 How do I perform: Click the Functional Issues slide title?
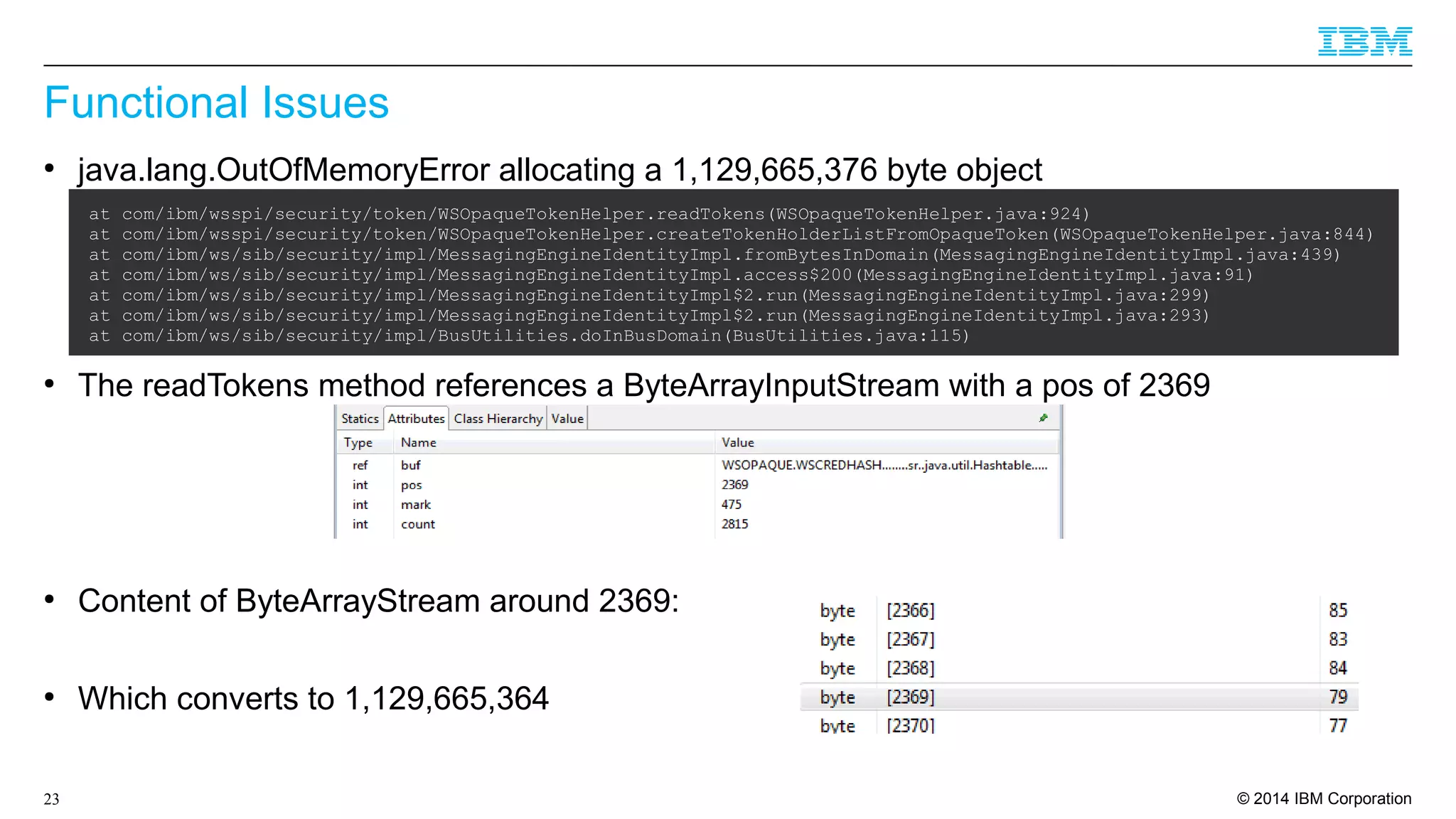click(216, 102)
